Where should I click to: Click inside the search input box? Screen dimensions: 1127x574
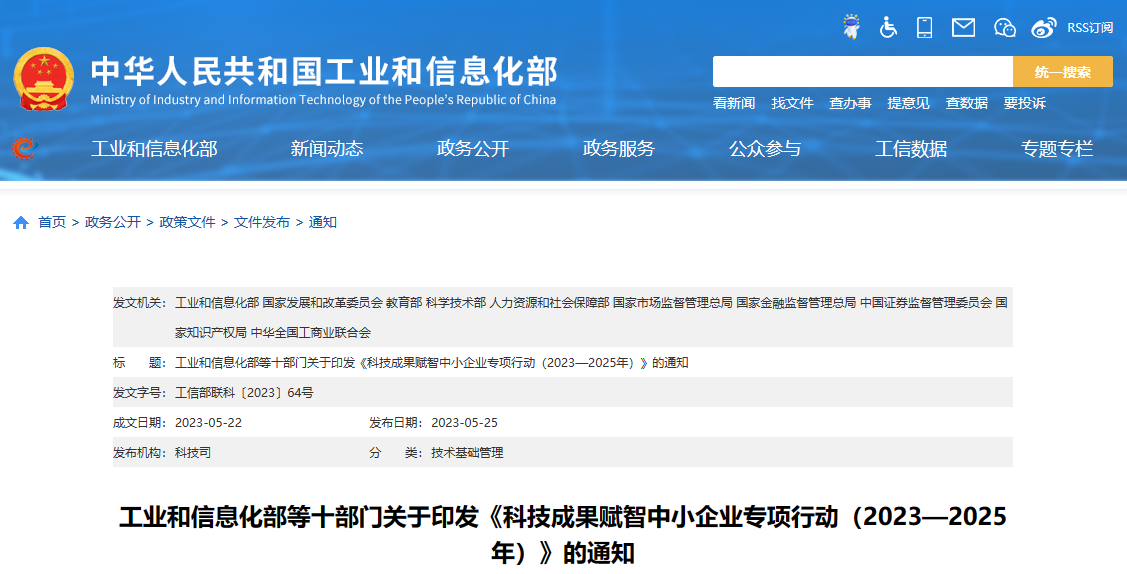(x=862, y=72)
